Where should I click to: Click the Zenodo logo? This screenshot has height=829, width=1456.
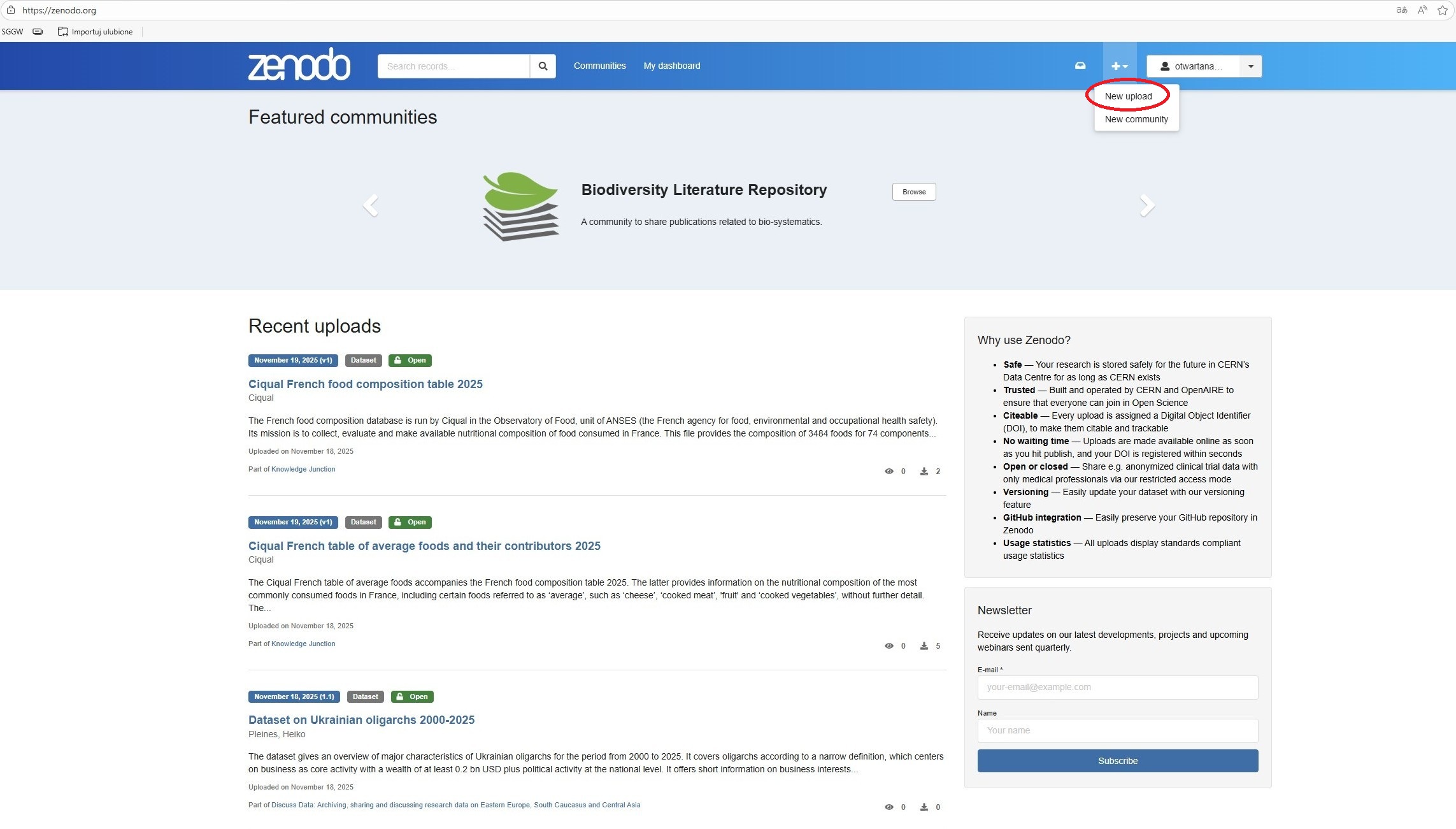(x=299, y=65)
